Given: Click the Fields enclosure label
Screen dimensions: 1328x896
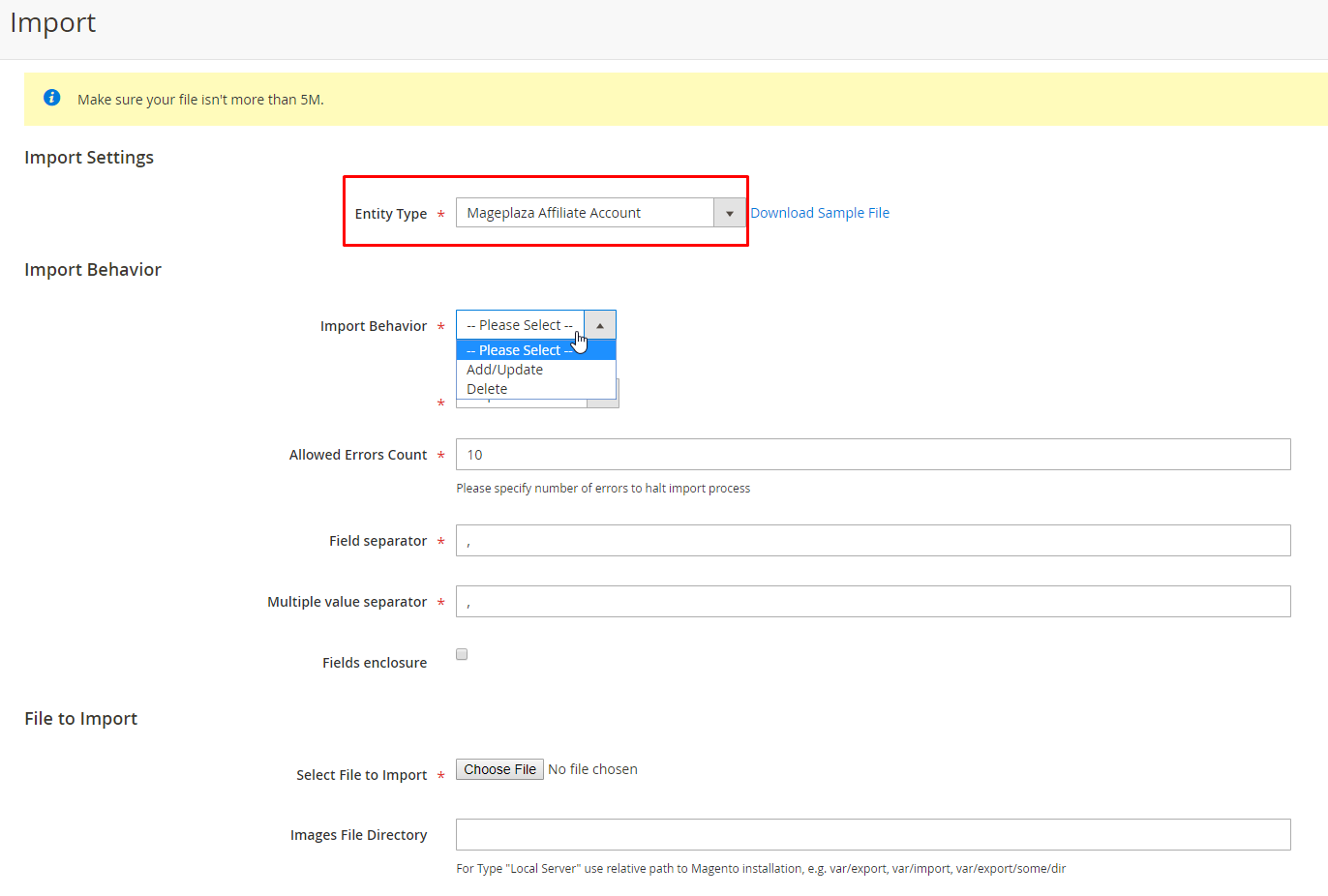Looking at the screenshot, I should pyautogui.click(x=374, y=663).
